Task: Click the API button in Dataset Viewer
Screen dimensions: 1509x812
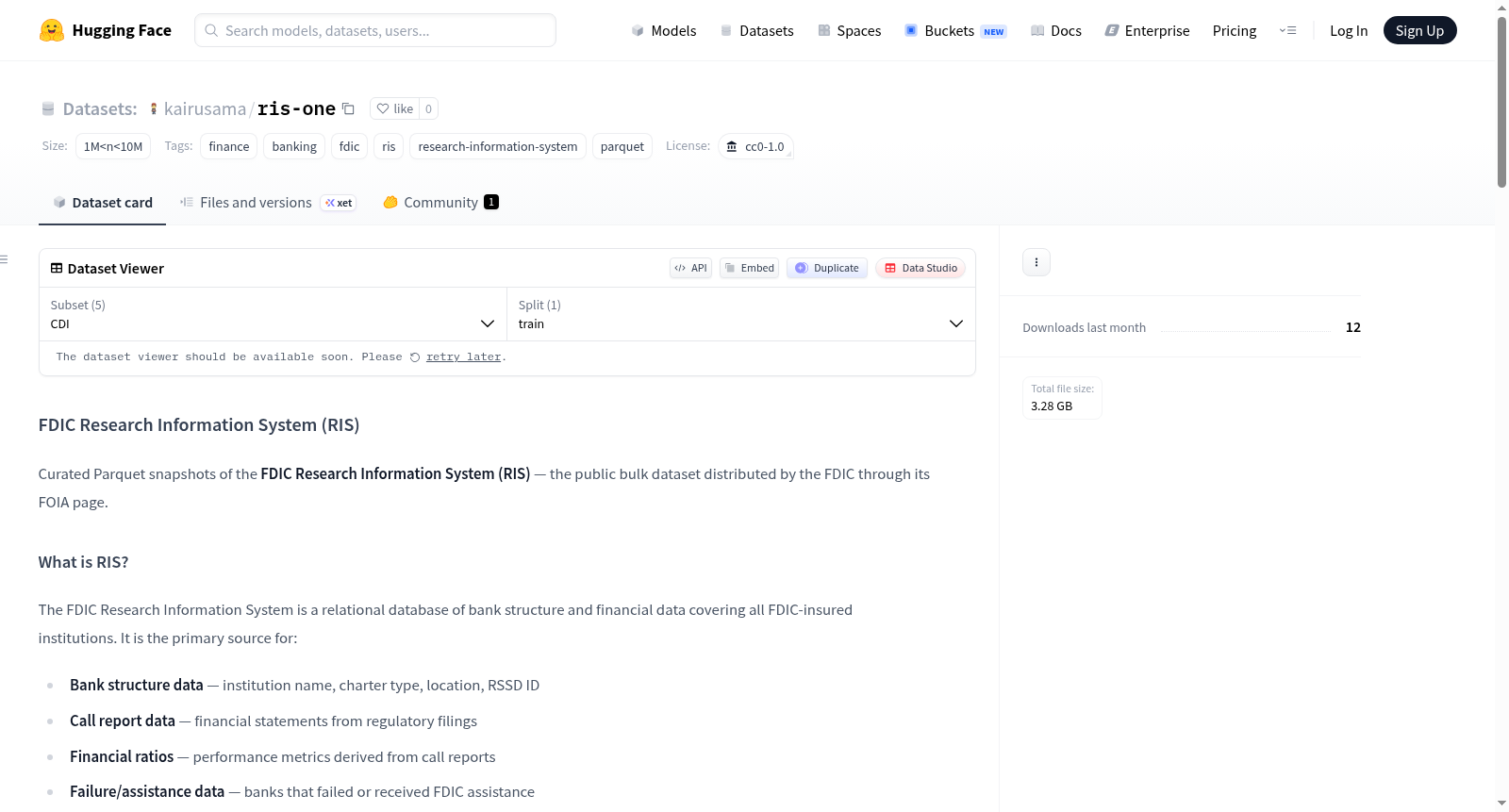Action: pyautogui.click(x=690, y=268)
